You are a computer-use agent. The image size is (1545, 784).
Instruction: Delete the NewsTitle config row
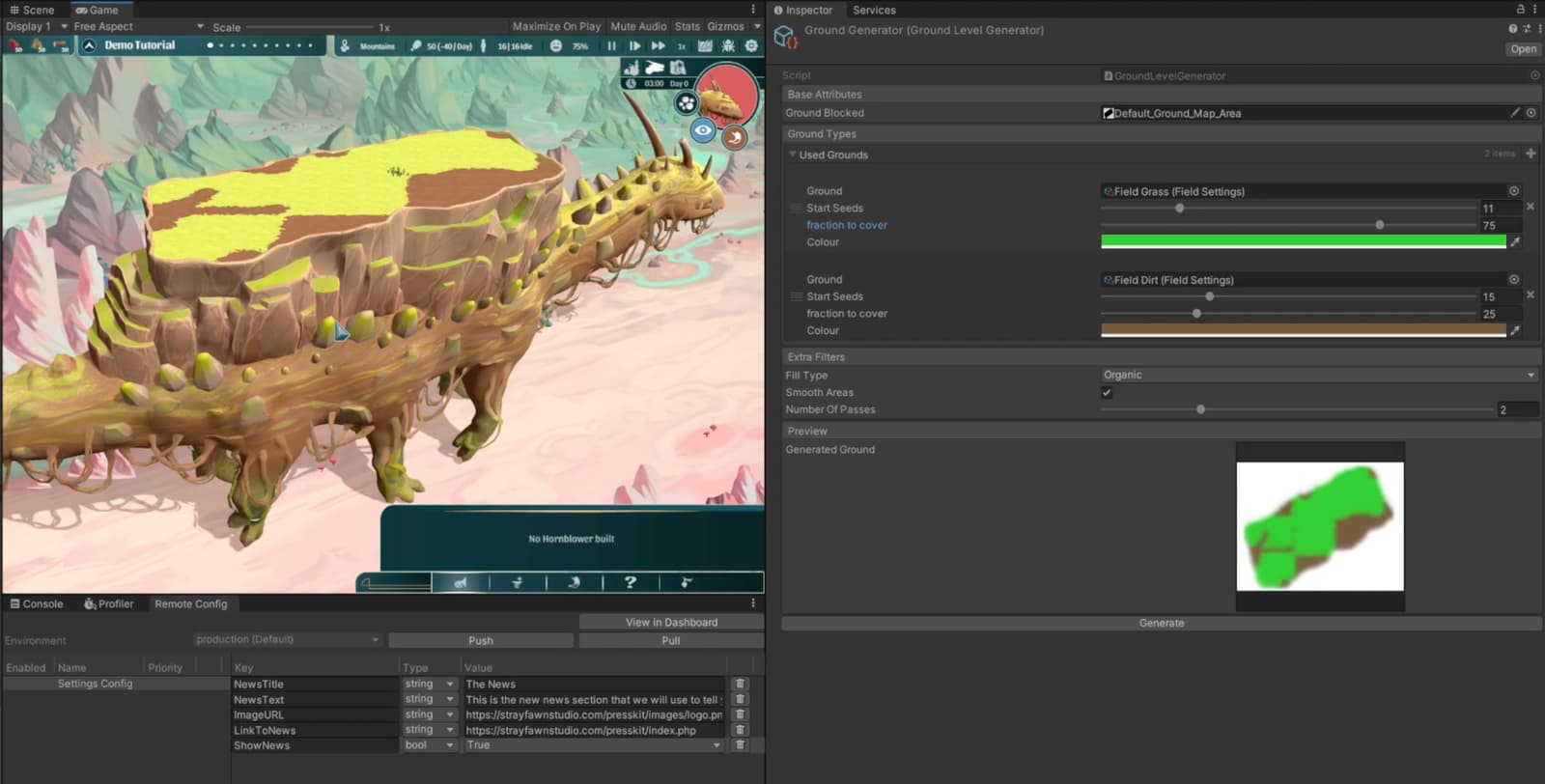click(x=740, y=684)
